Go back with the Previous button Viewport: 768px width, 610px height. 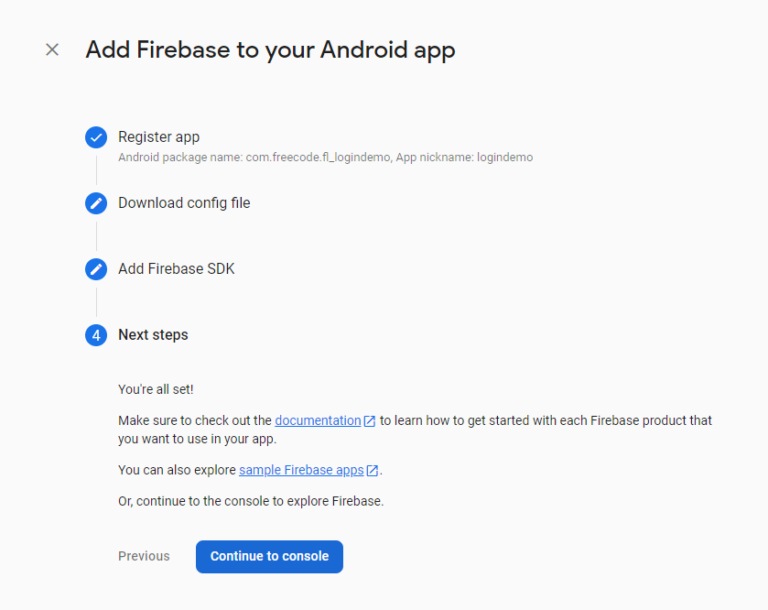coord(144,556)
